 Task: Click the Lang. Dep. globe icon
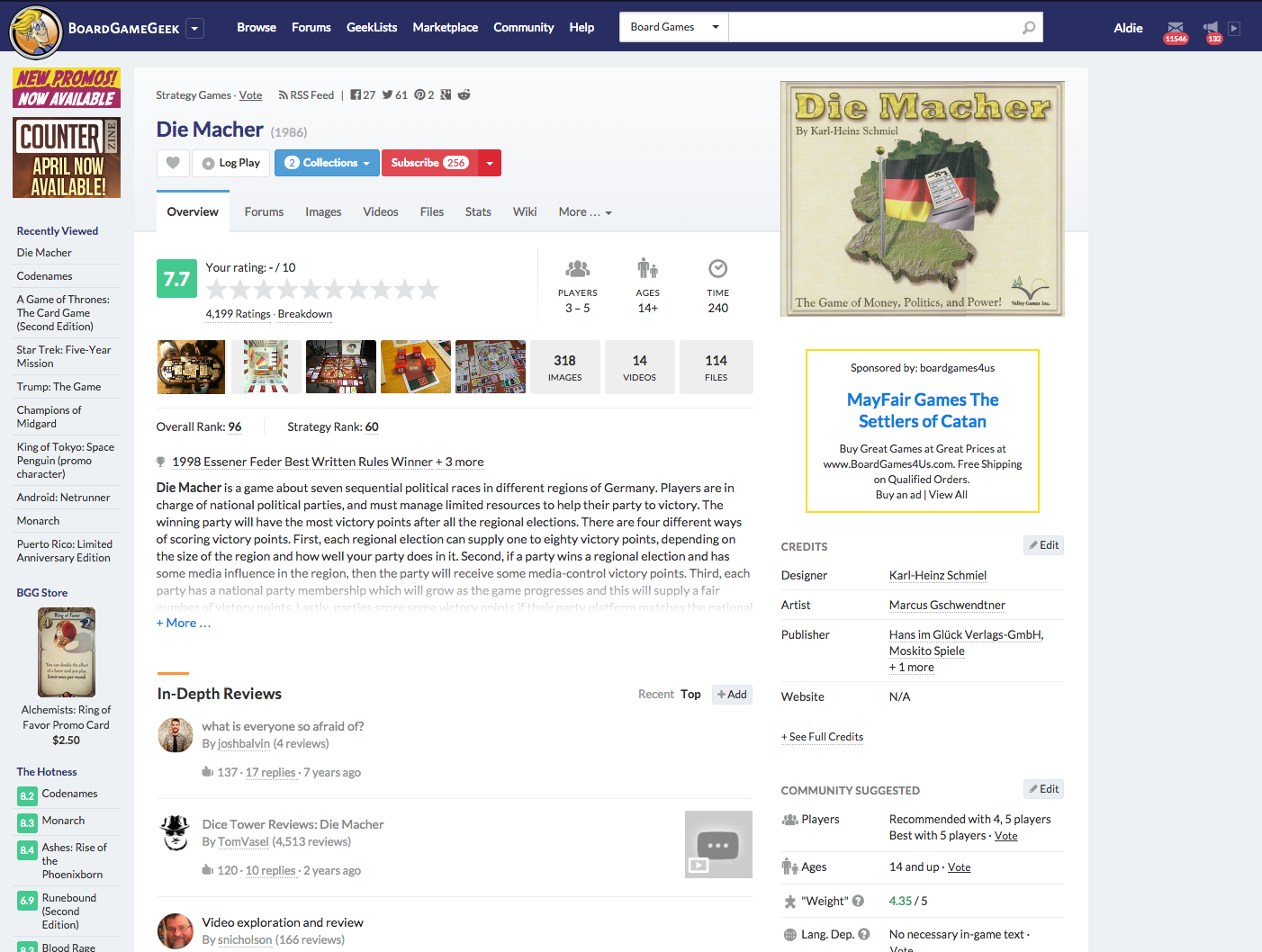(789, 934)
